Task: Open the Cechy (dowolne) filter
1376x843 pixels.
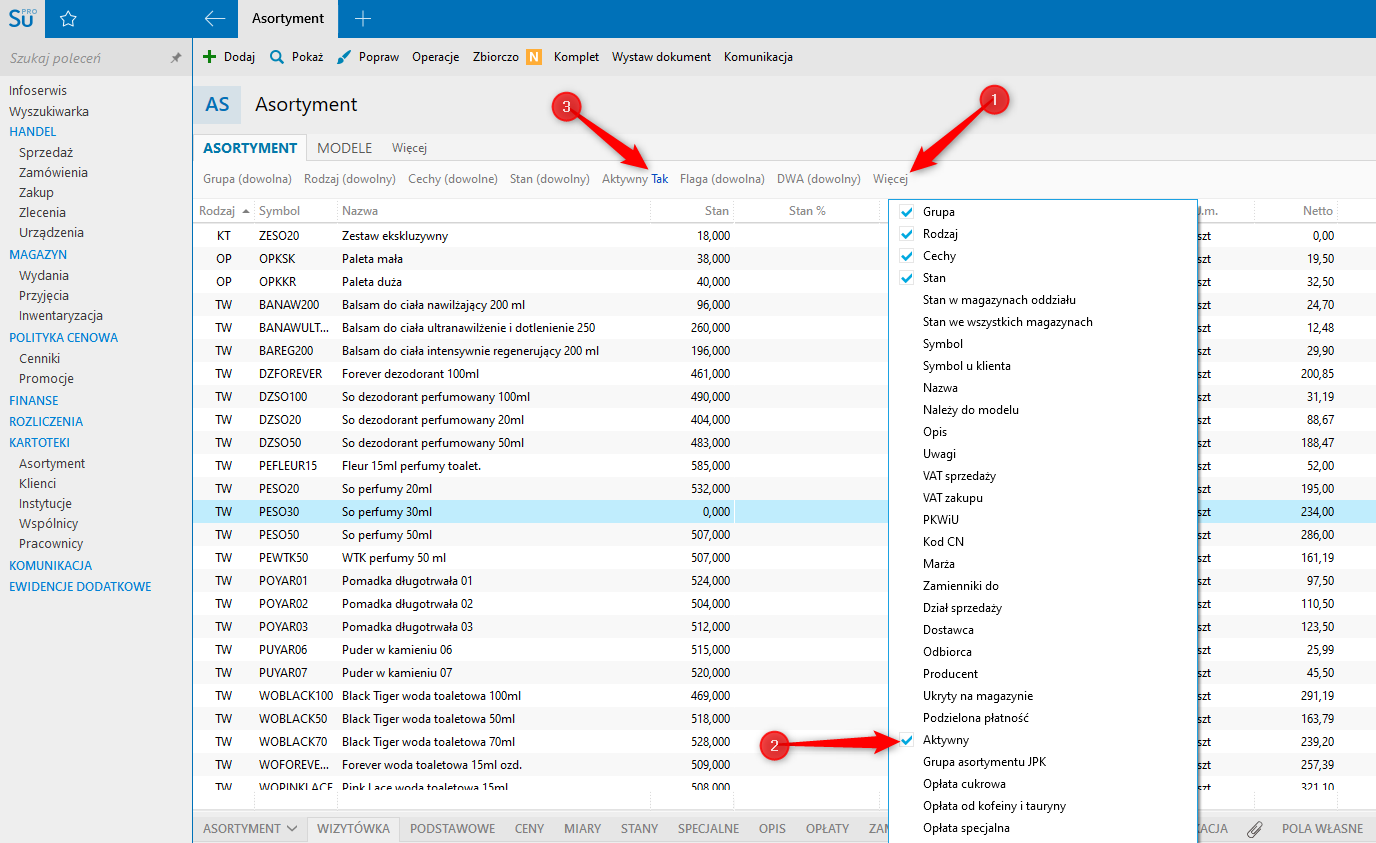Action: tap(453, 179)
